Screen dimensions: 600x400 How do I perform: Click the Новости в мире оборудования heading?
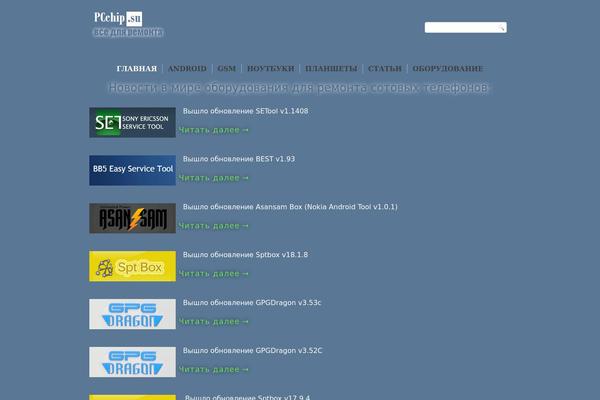[x=298, y=88]
